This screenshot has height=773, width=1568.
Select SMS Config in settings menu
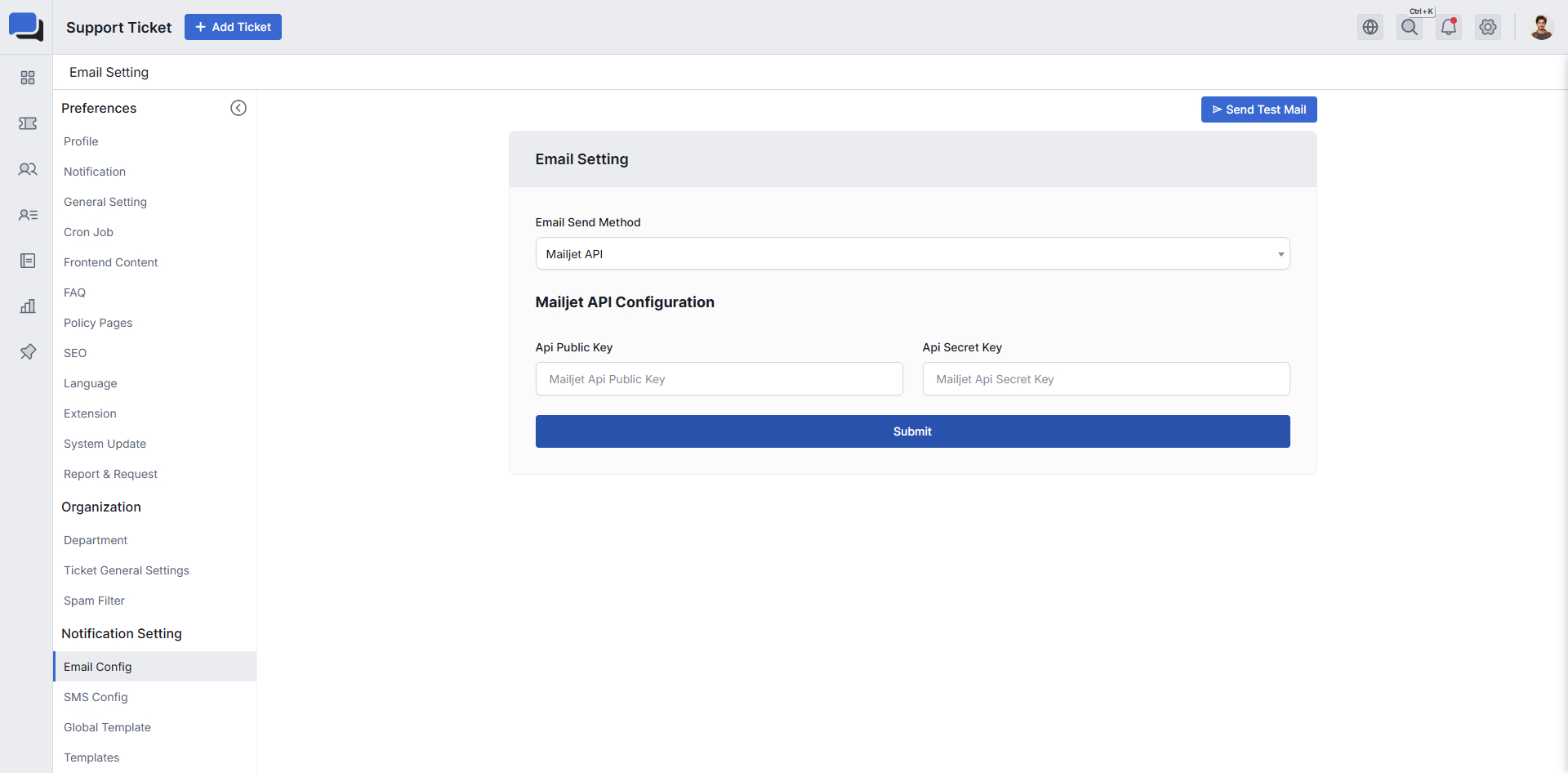tap(96, 697)
